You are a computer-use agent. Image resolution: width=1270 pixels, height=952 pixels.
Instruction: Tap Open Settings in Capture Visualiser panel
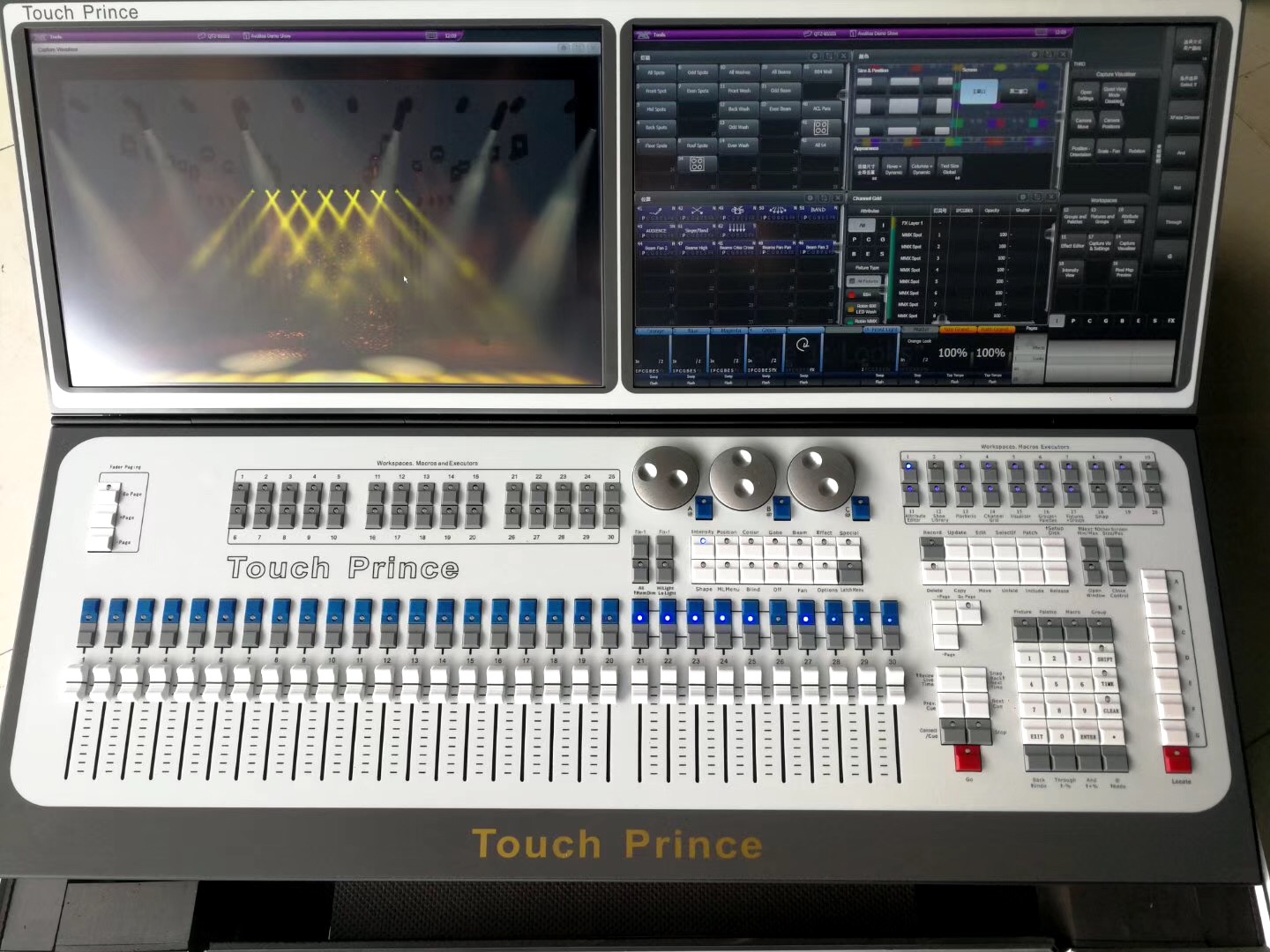1086,95
